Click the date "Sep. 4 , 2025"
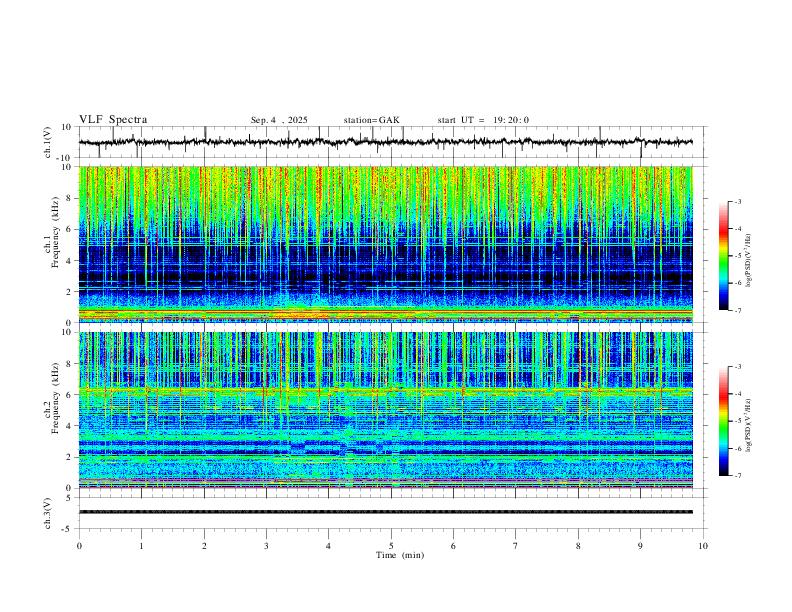Screen dimensions: 792x612 pyautogui.click(x=279, y=120)
